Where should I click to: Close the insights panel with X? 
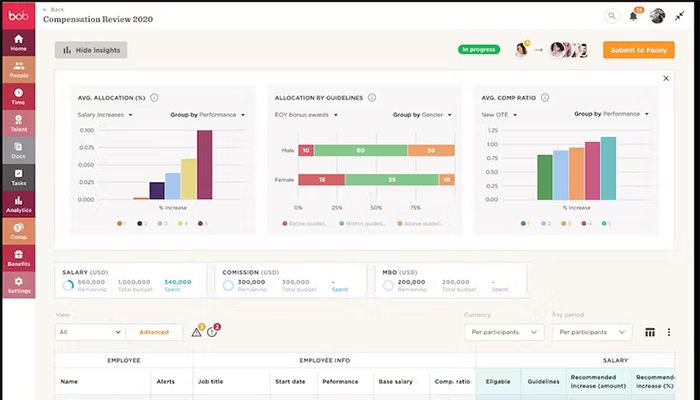[666, 79]
